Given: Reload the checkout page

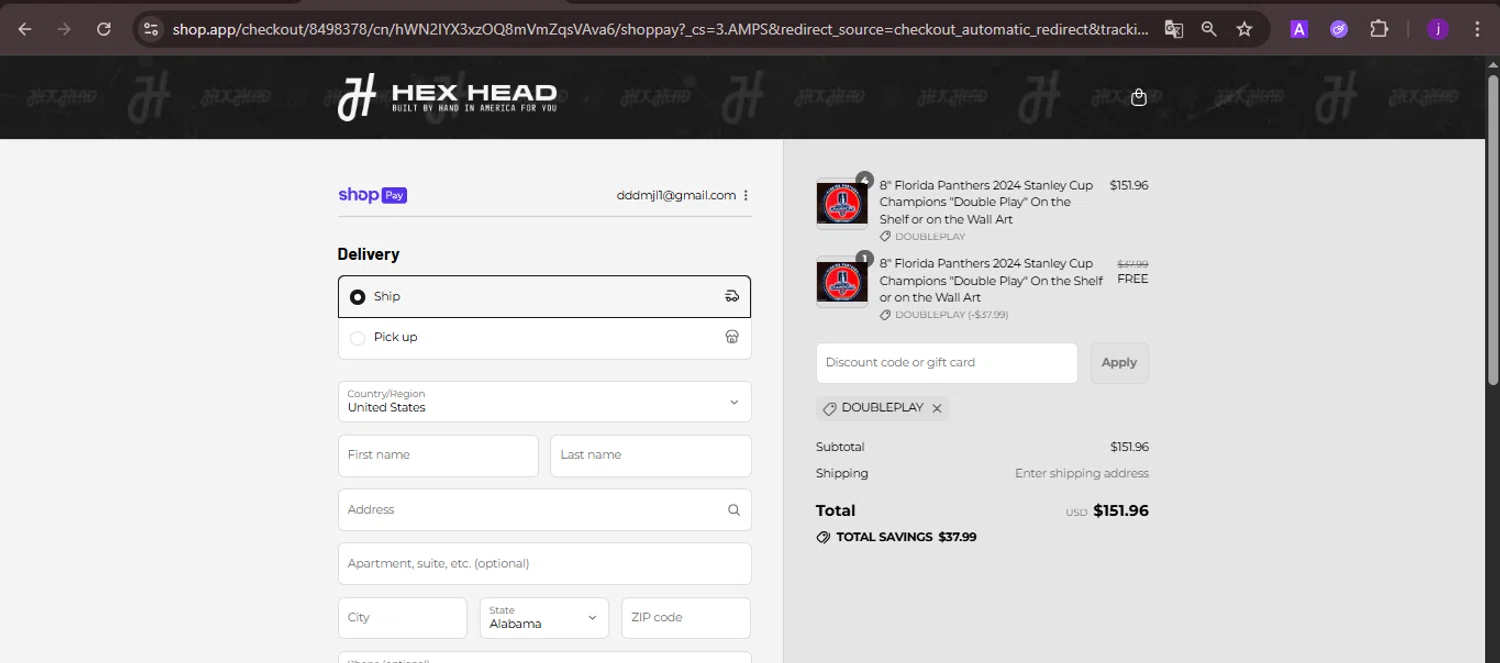Looking at the screenshot, I should (104, 29).
